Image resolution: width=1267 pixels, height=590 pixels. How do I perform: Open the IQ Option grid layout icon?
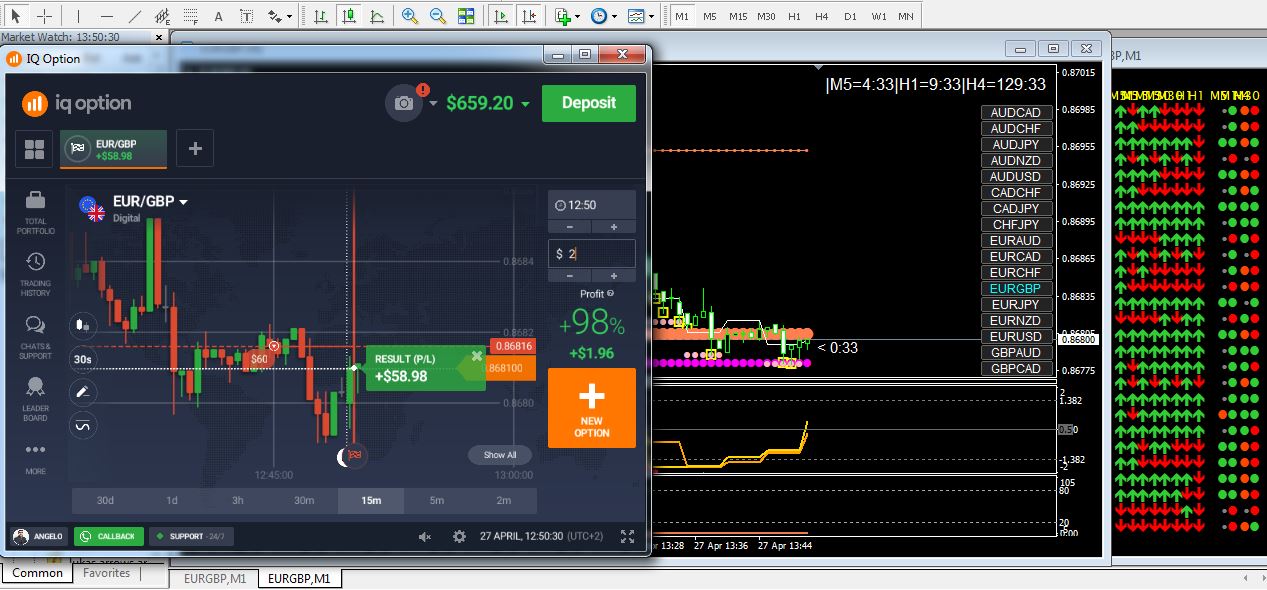pyautogui.click(x=34, y=149)
